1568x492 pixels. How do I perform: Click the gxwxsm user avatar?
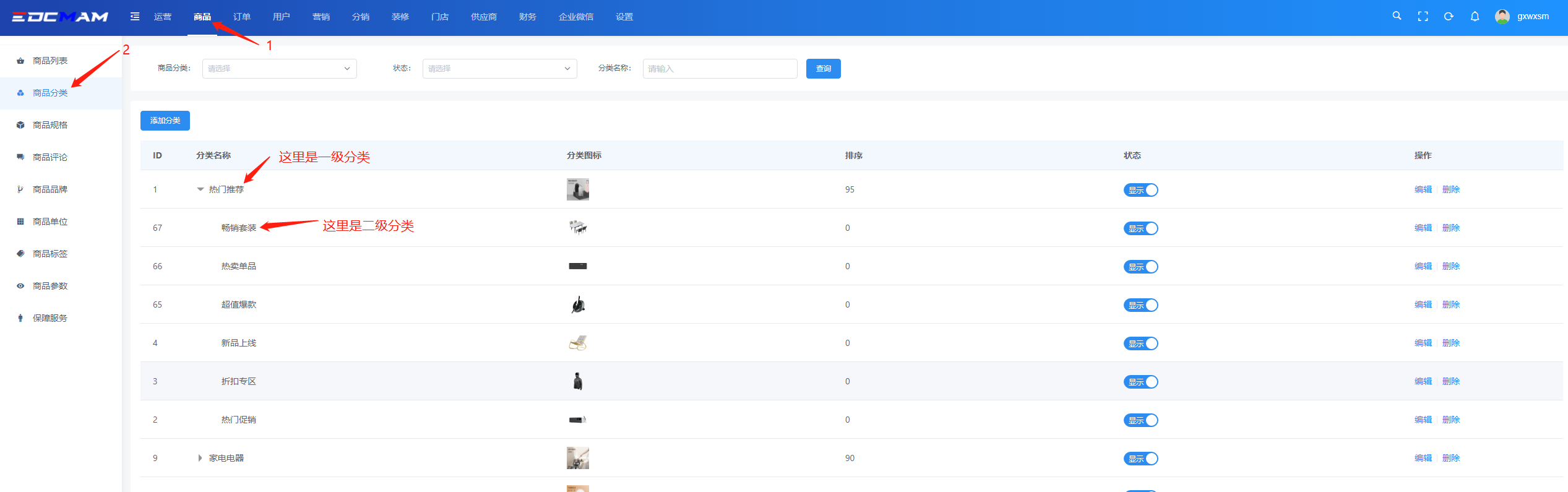tap(1502, 17)
